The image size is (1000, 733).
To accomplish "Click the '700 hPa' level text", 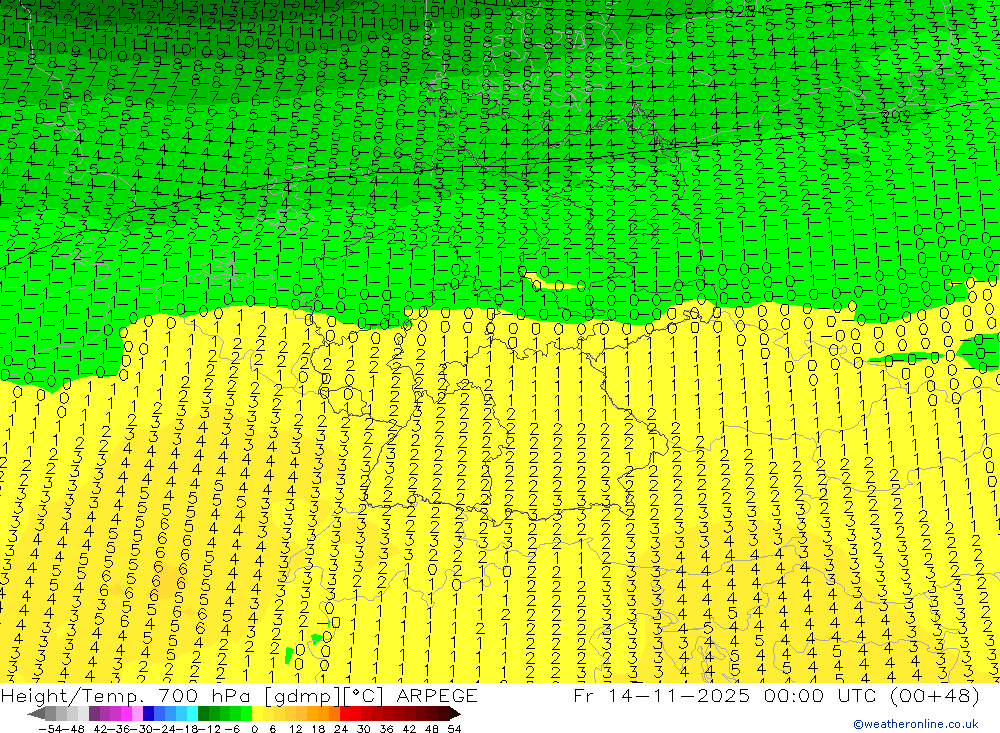I will tap(205, 695).
